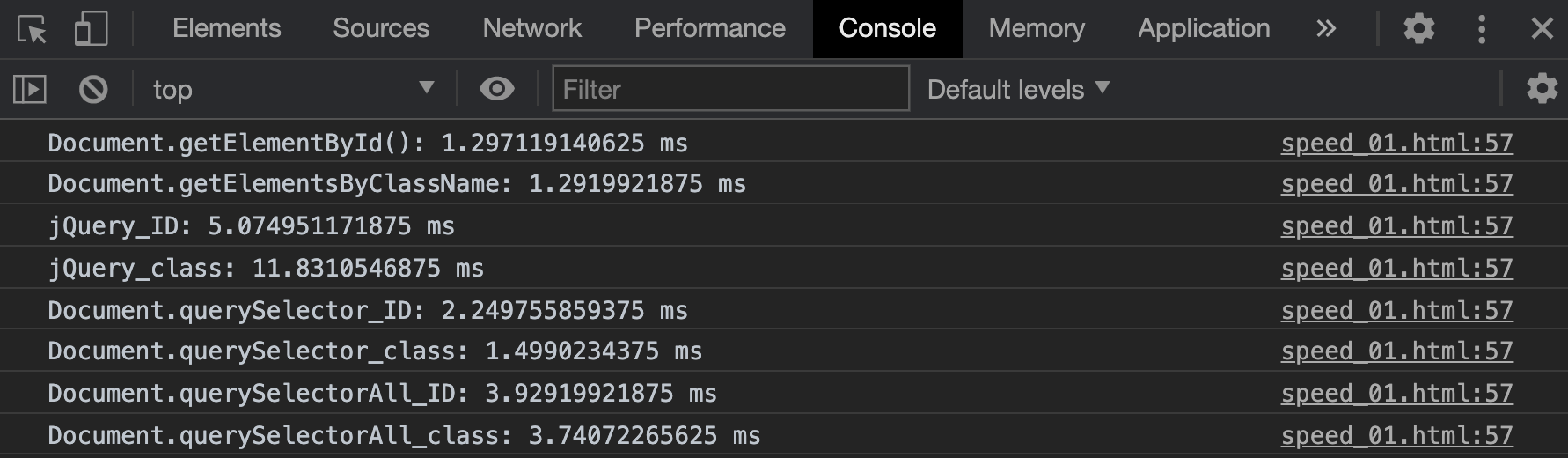Activate the inspect element picker icon
The image size is (1568, 458).
[x=32, y=29]
